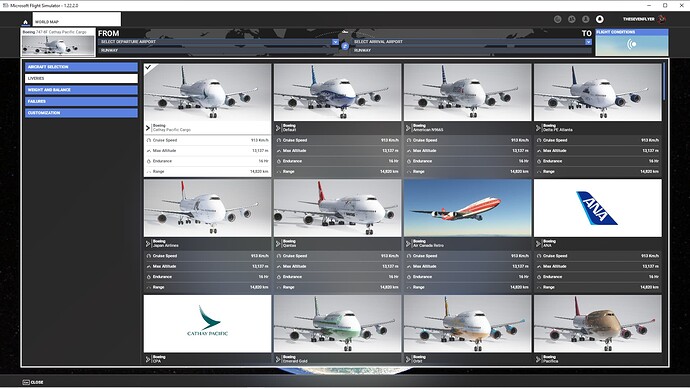Select the Cathay Pacific logo livery thumbnail
Viewport: 690px width, 388px height.
point(207,323)
